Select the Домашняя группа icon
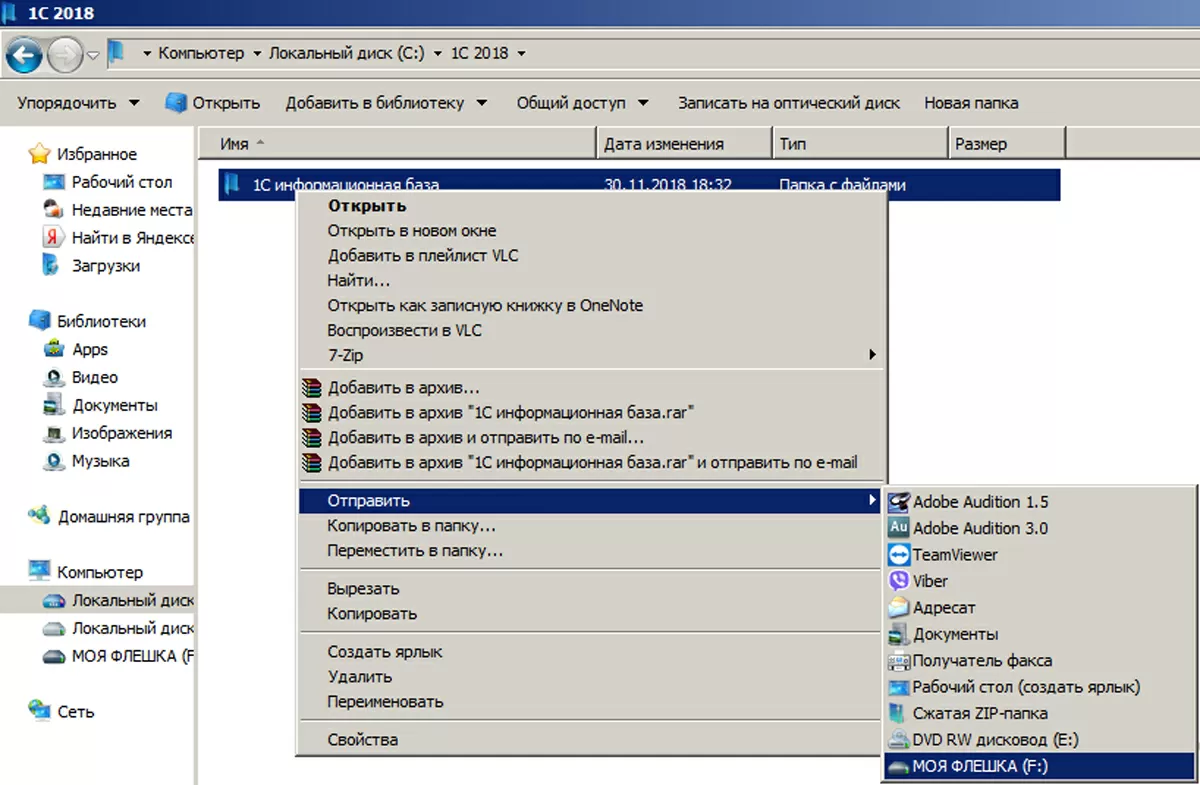Screen dimensions: 1200x785 pos(39,517)
